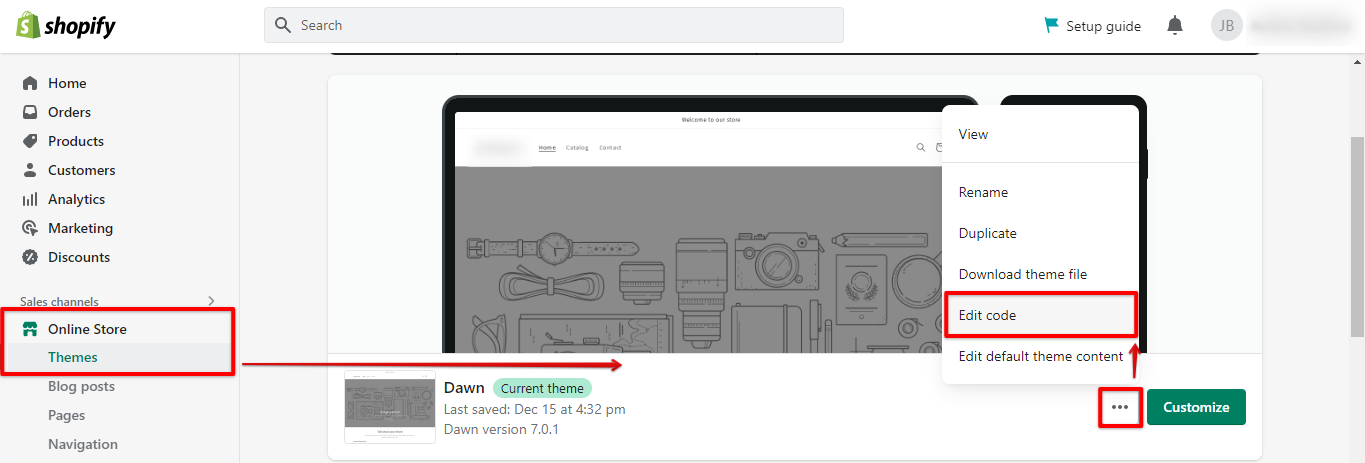Open Blog posts under Online Store
The image size is (1365, 463).
[81, 386]
